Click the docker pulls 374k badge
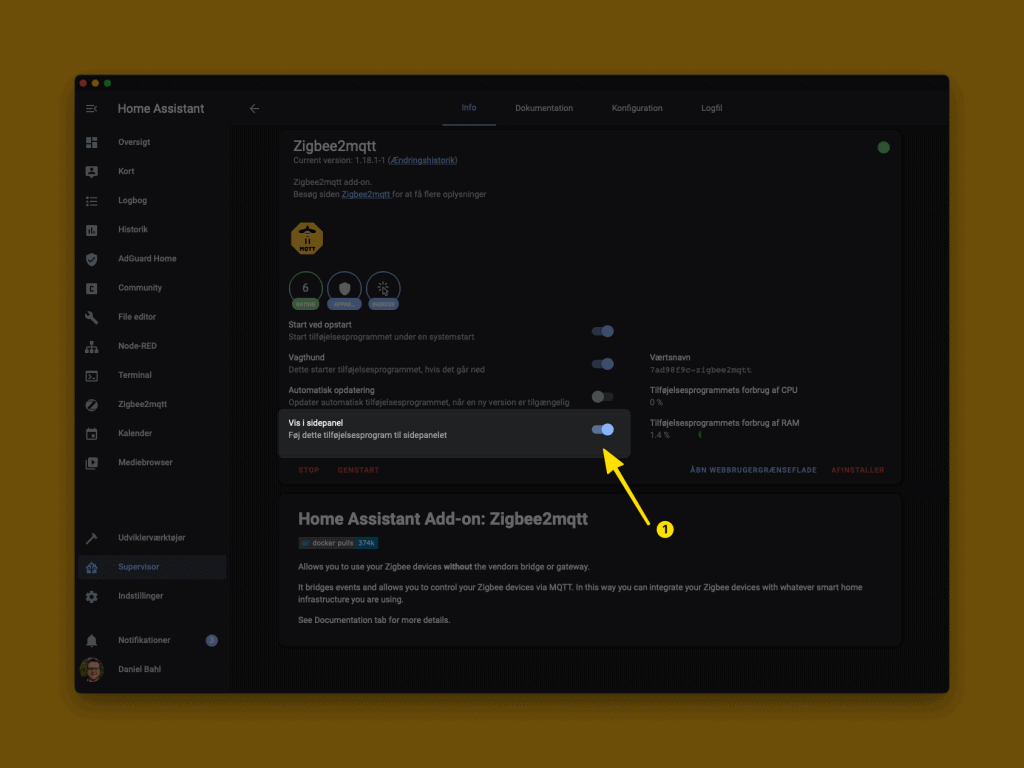Screen dimensions: 1024x768 [x=338, y=543]
